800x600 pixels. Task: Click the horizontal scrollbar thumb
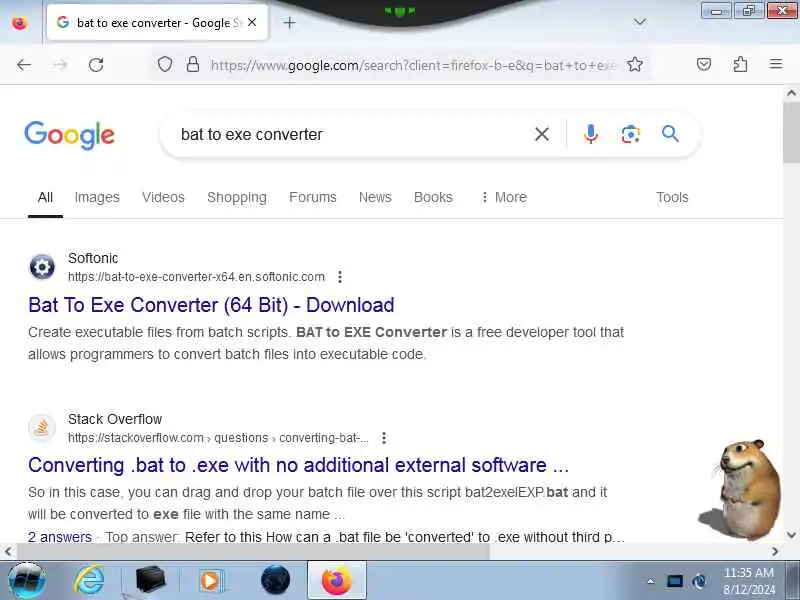(x=254, y=552)
